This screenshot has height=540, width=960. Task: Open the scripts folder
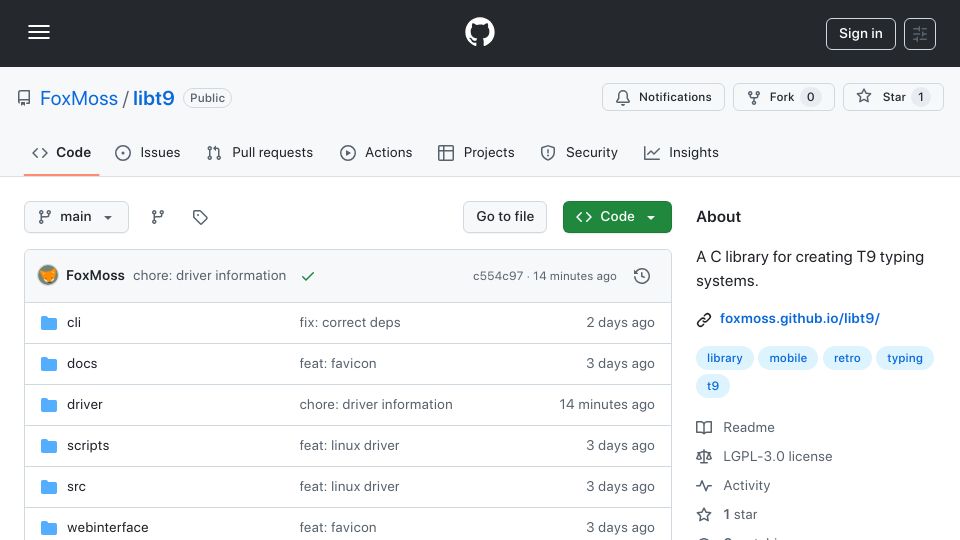pyautogui.click(x=88, y=446)
